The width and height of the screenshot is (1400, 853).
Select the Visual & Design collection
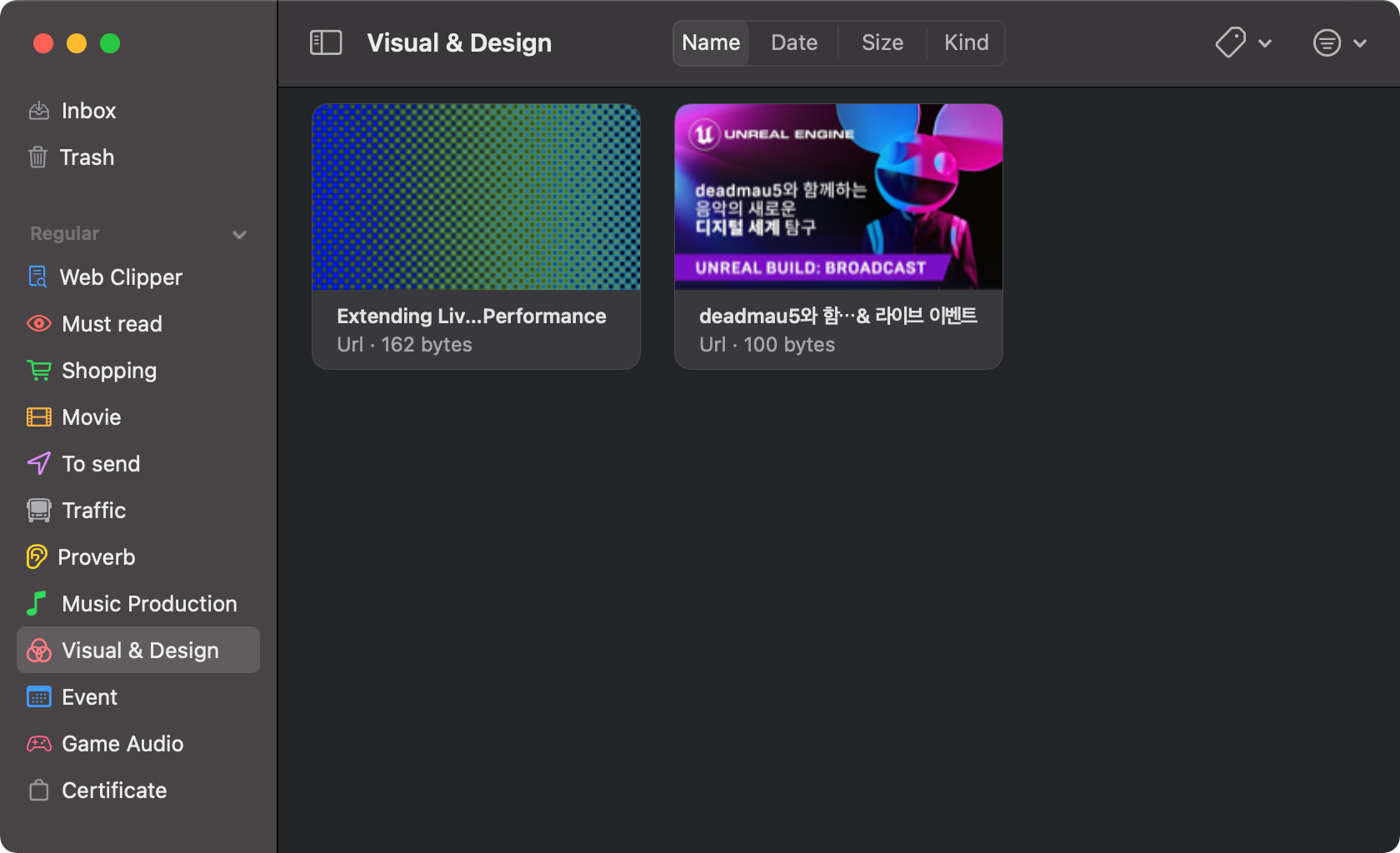(138, 650)
